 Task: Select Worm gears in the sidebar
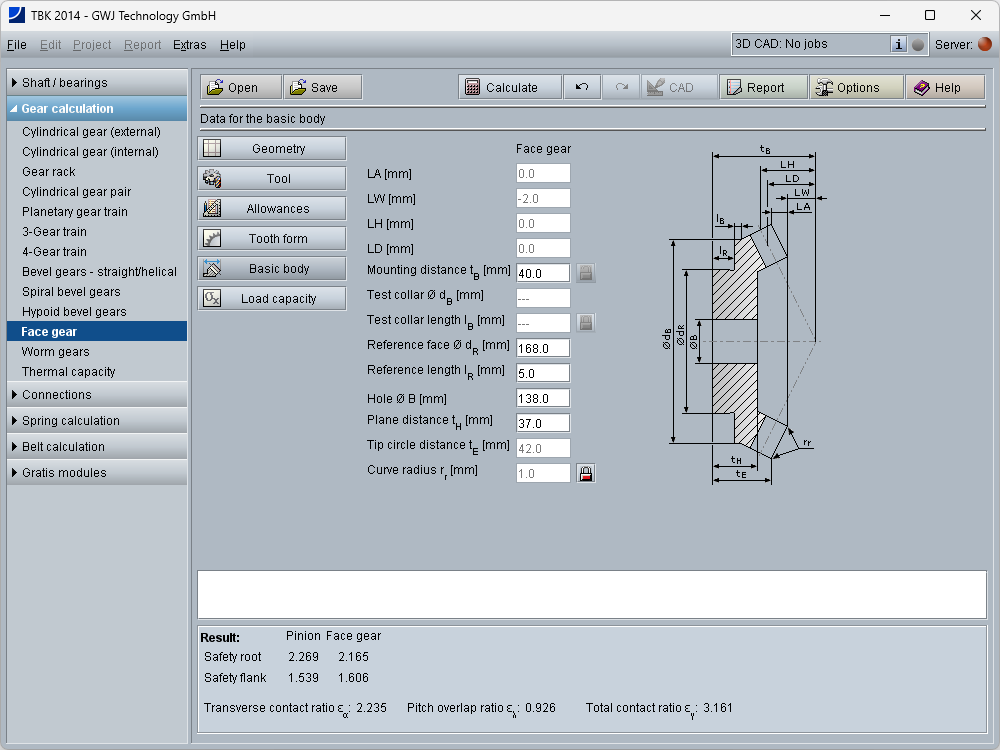pyautogui.click(x=56, y=352)
